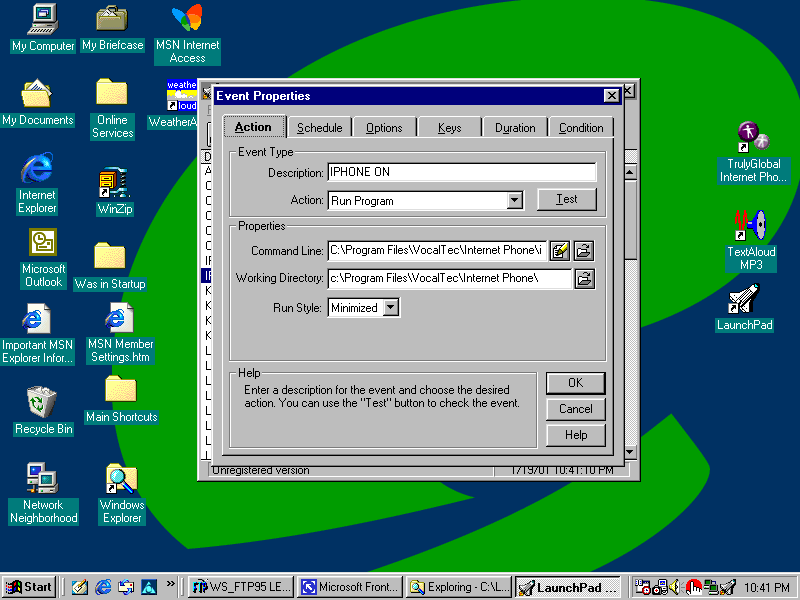Screen dimensions: 800x600
Task: Click scroll up arrow in LaunchPad window
Action: (630, 172)
